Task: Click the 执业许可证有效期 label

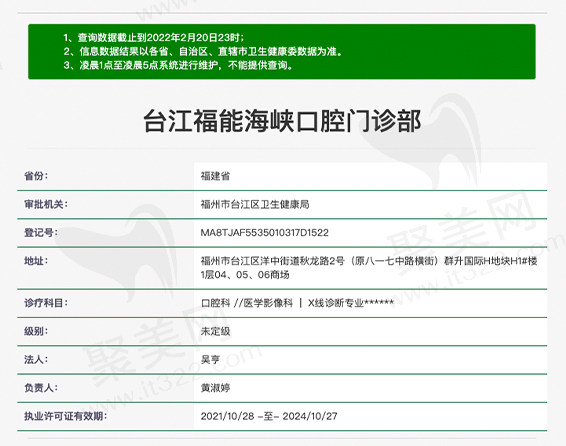Action: pos(66,416)
